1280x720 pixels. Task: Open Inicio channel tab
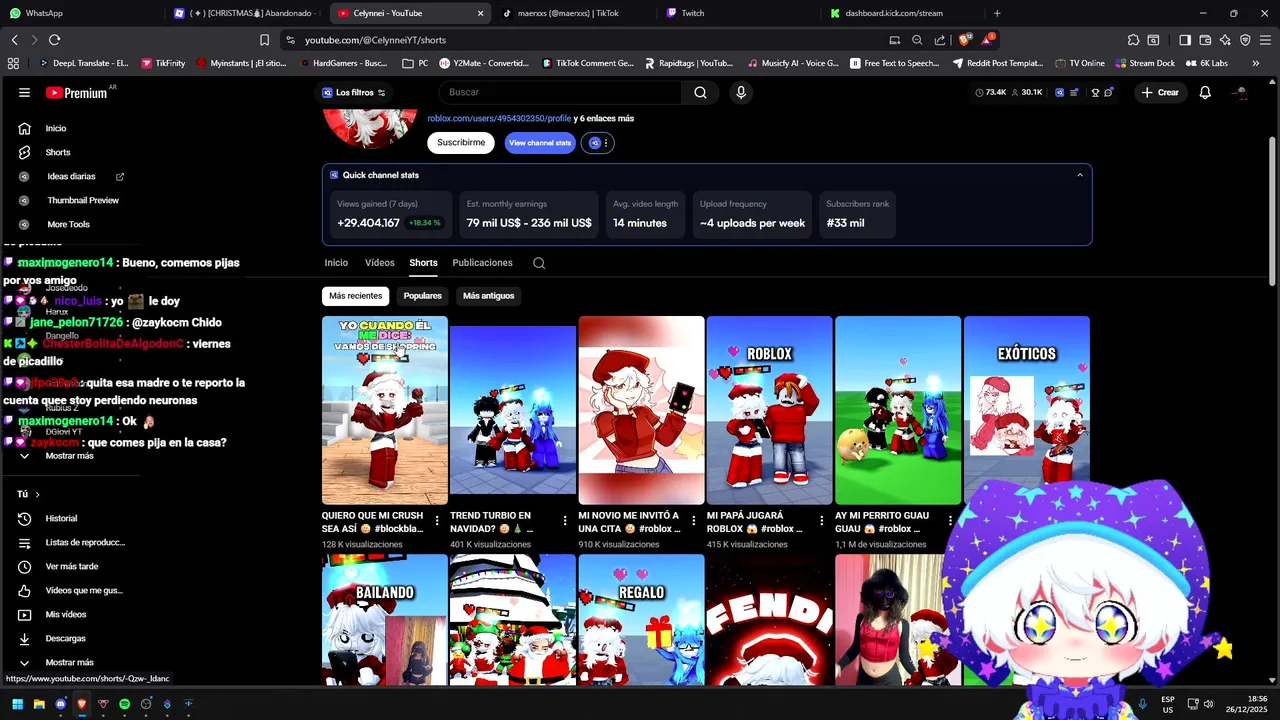336,263
